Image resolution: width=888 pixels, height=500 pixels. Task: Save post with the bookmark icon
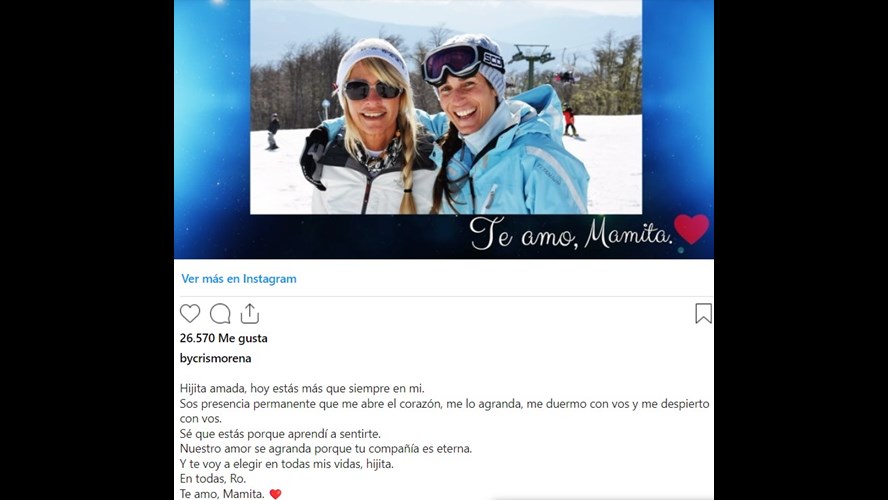(703, 313)
